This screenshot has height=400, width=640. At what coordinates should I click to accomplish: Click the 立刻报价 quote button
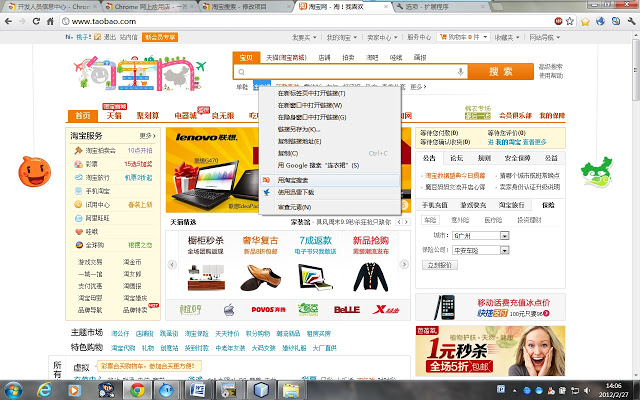440,265
